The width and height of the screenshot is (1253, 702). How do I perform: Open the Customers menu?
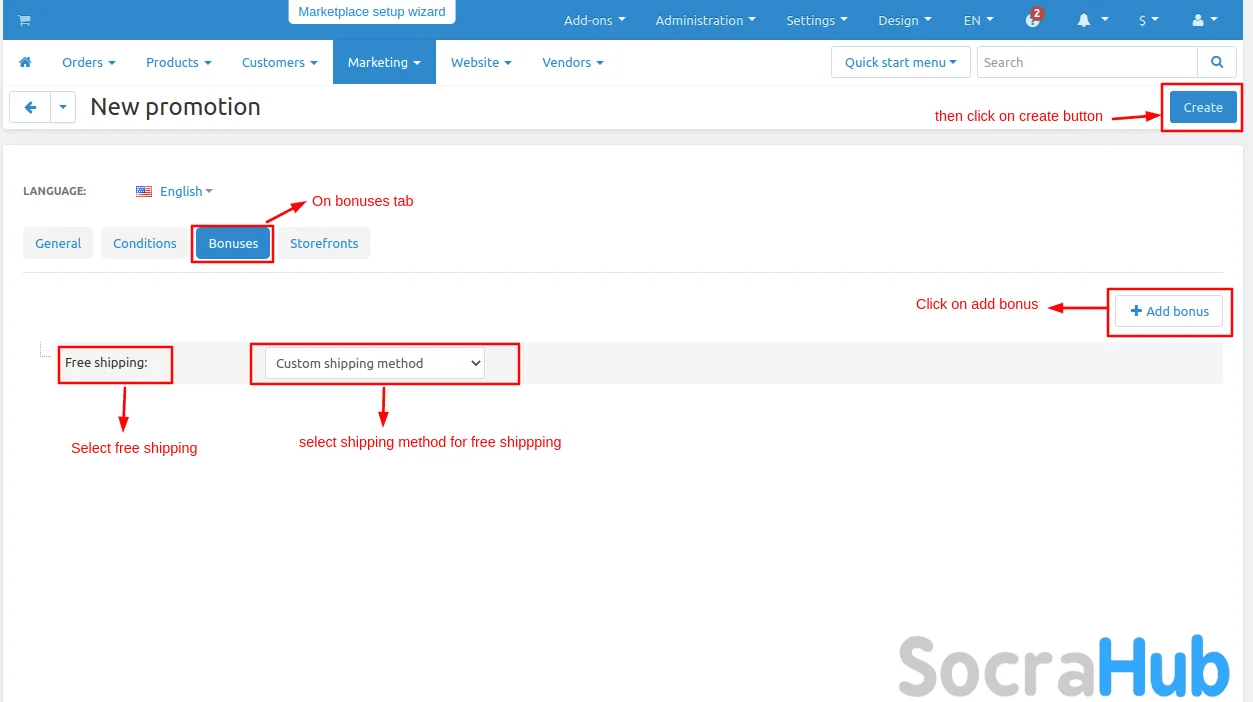280,62
